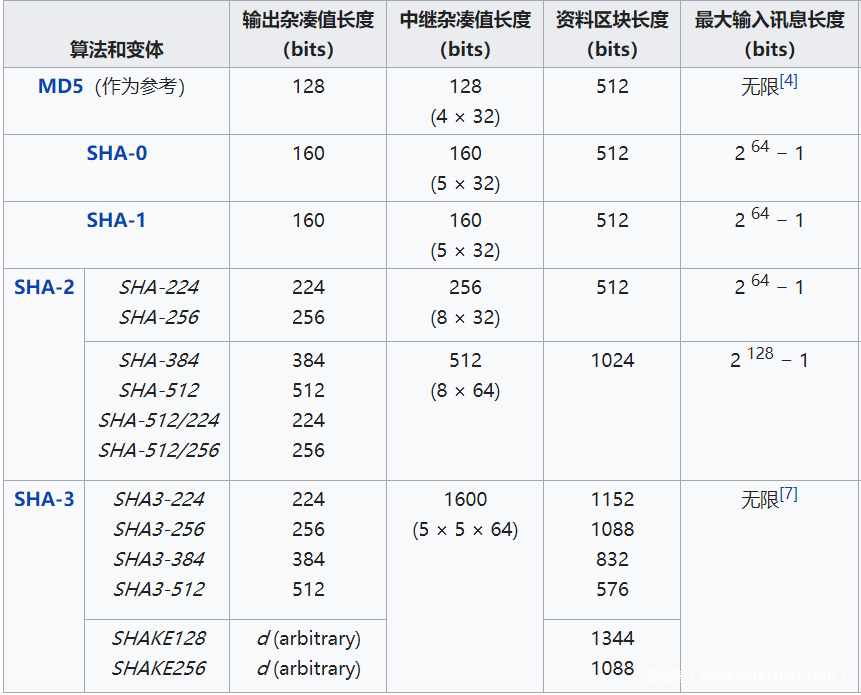Click the 输出杂凑值长度 column header
This screenshot has width=861, height=695.
pyautogui.click(x=308, y=34)
